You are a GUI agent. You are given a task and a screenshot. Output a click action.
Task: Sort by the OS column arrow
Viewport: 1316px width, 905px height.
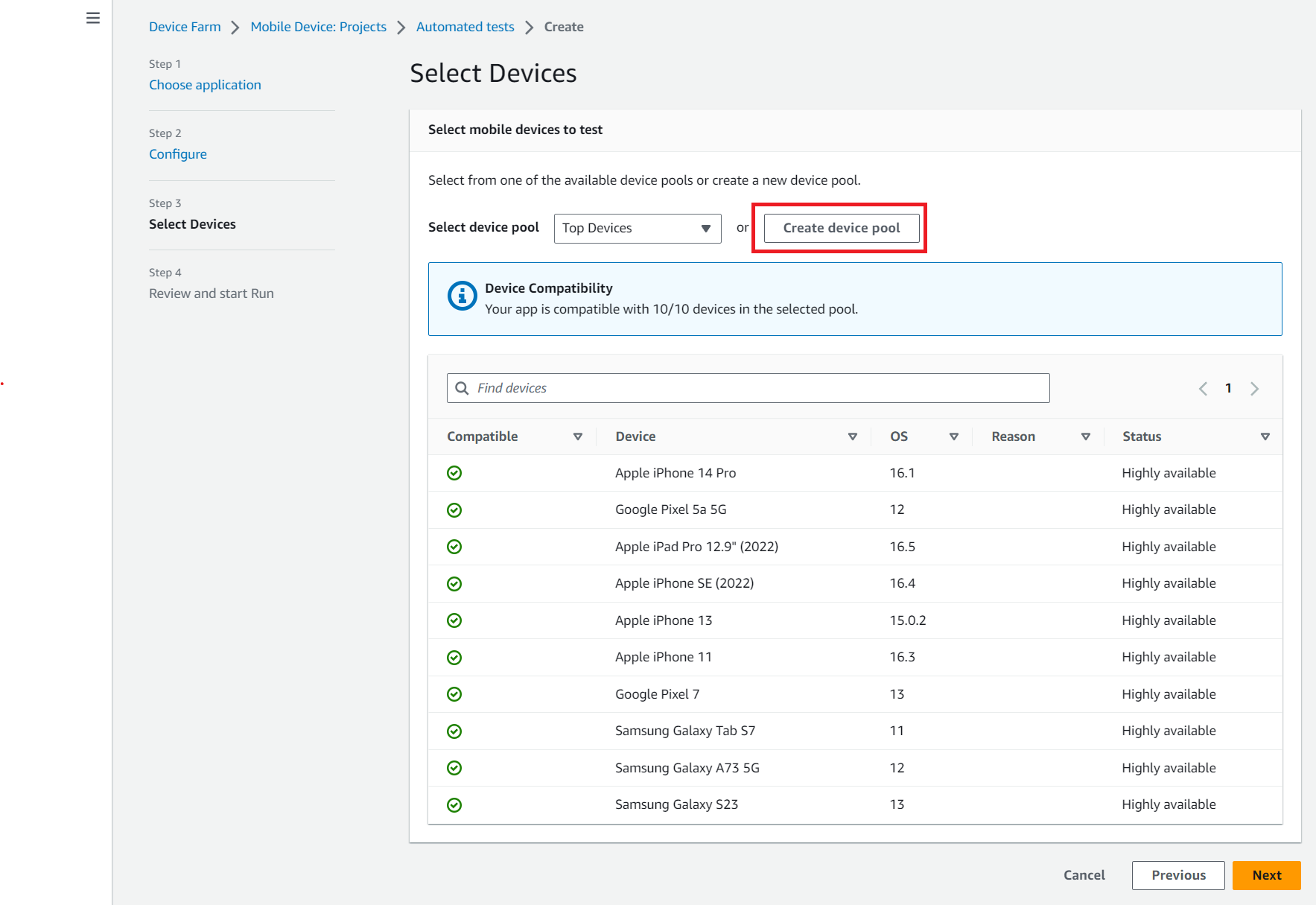click(953, 436)
